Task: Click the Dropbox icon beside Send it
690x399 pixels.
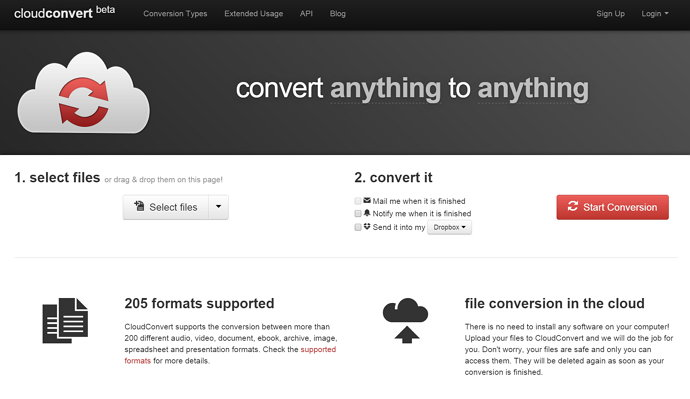Action: pyautogui.click(x=367, y=227)
